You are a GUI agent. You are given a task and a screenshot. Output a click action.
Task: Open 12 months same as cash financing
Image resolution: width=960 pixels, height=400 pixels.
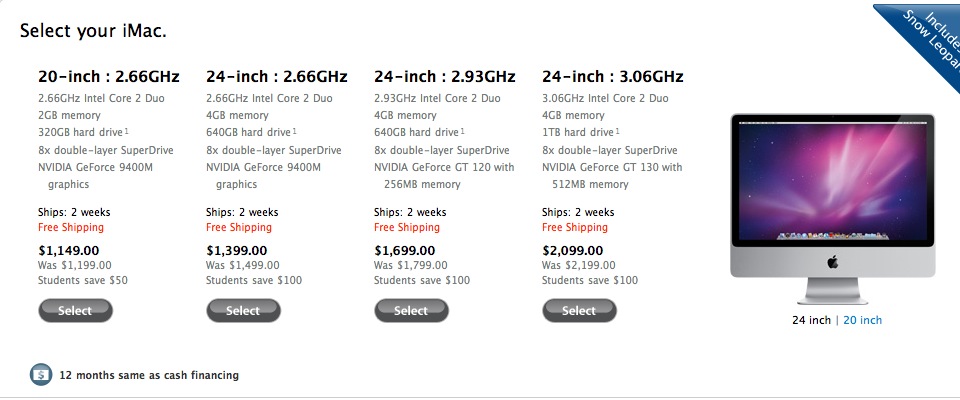click(149, 375)
